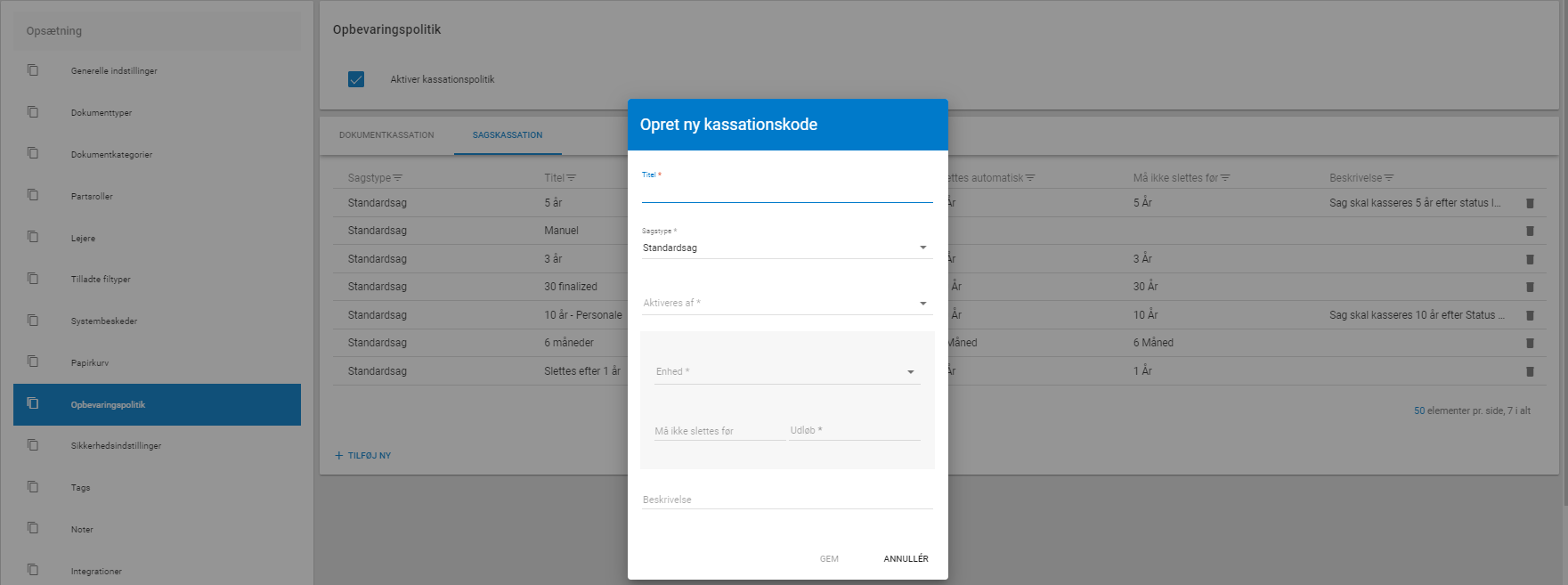Click the icon next to Sikkerhedsindstillinger

33,445
